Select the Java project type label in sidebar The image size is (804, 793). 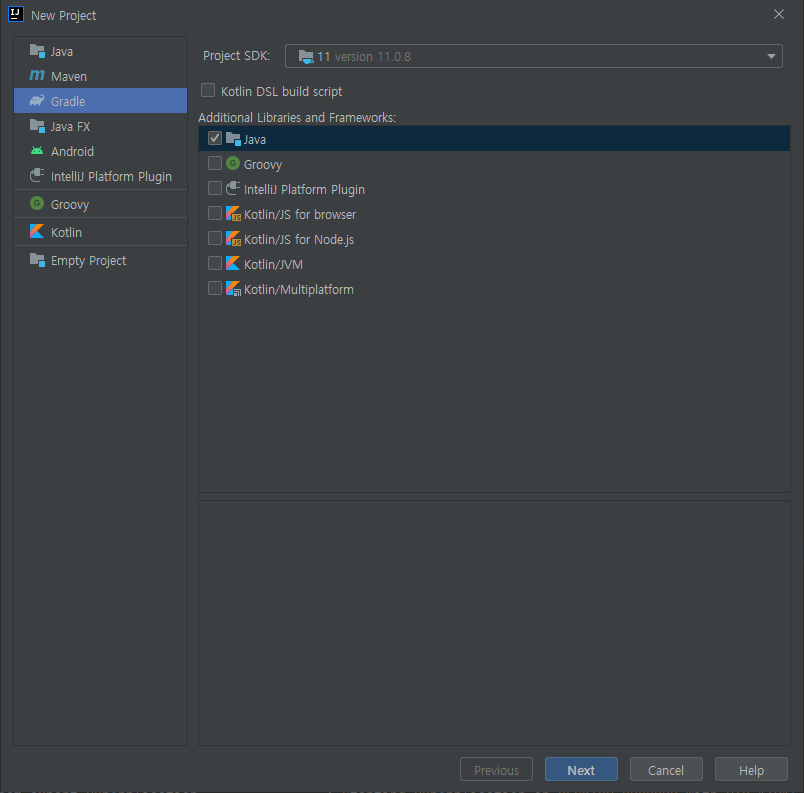click(x=62, y=52)
